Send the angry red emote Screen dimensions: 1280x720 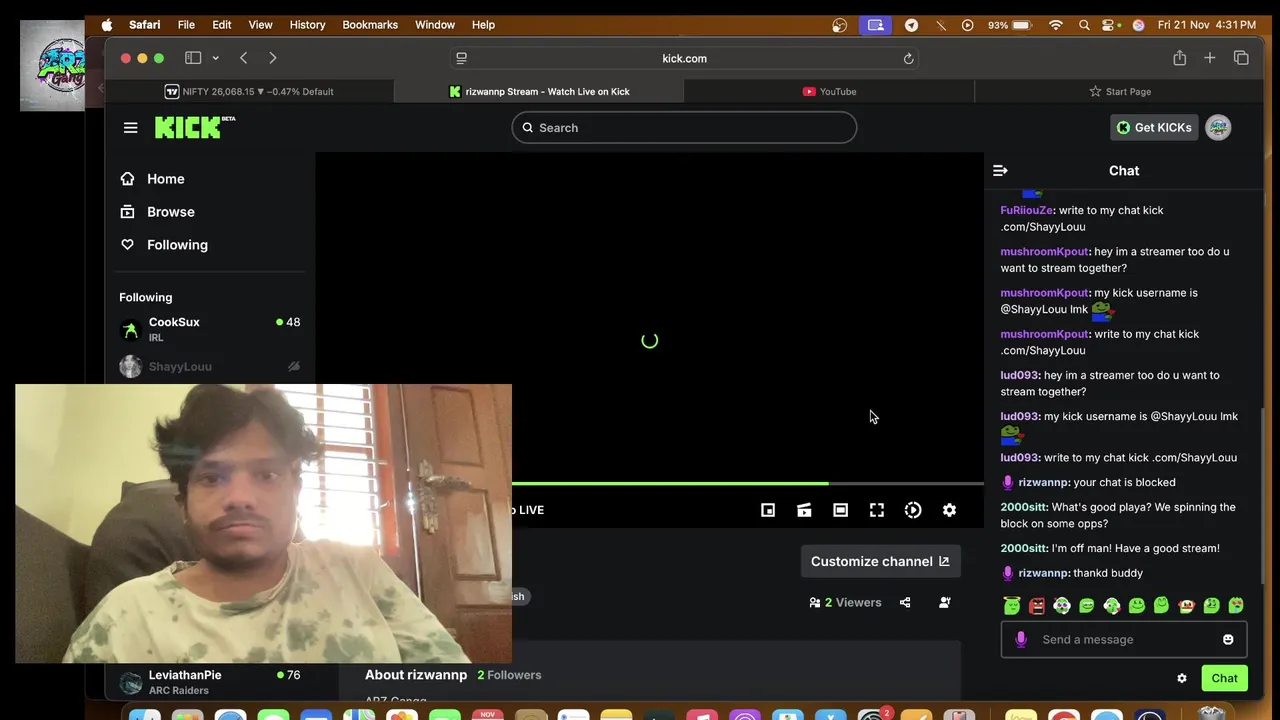pos(1037,606)
